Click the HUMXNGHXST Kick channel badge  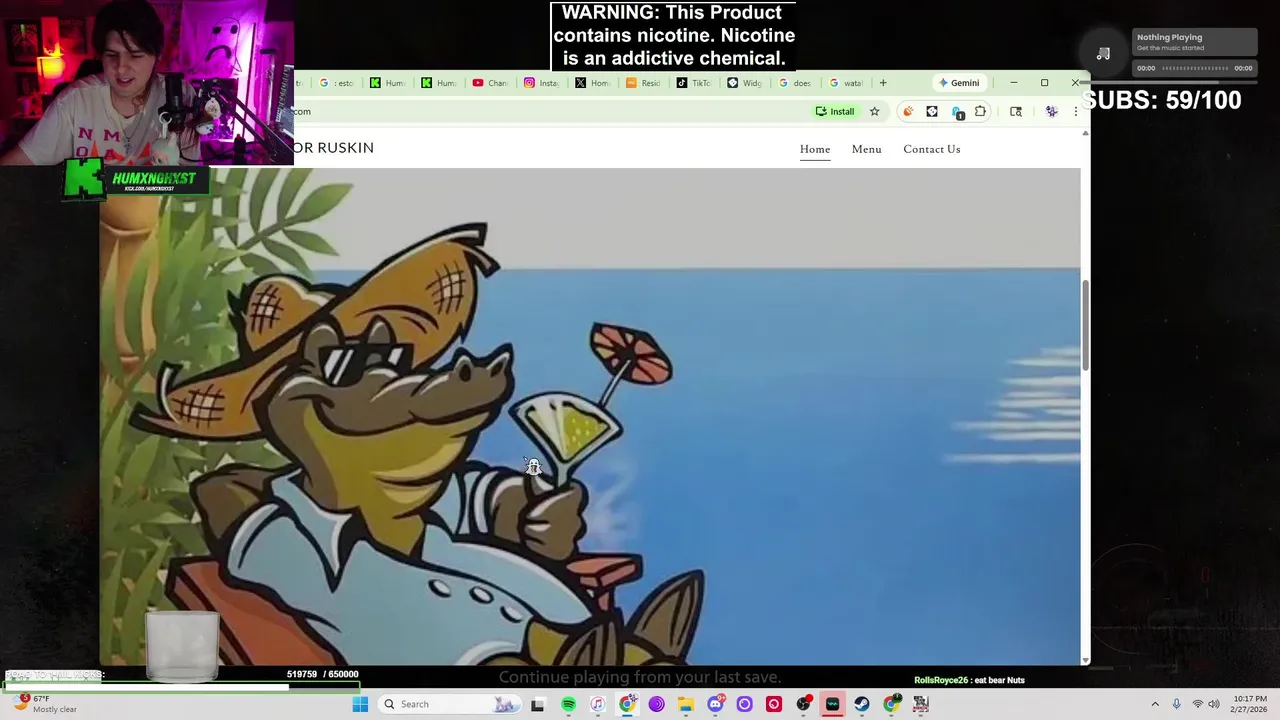(136, 180)
